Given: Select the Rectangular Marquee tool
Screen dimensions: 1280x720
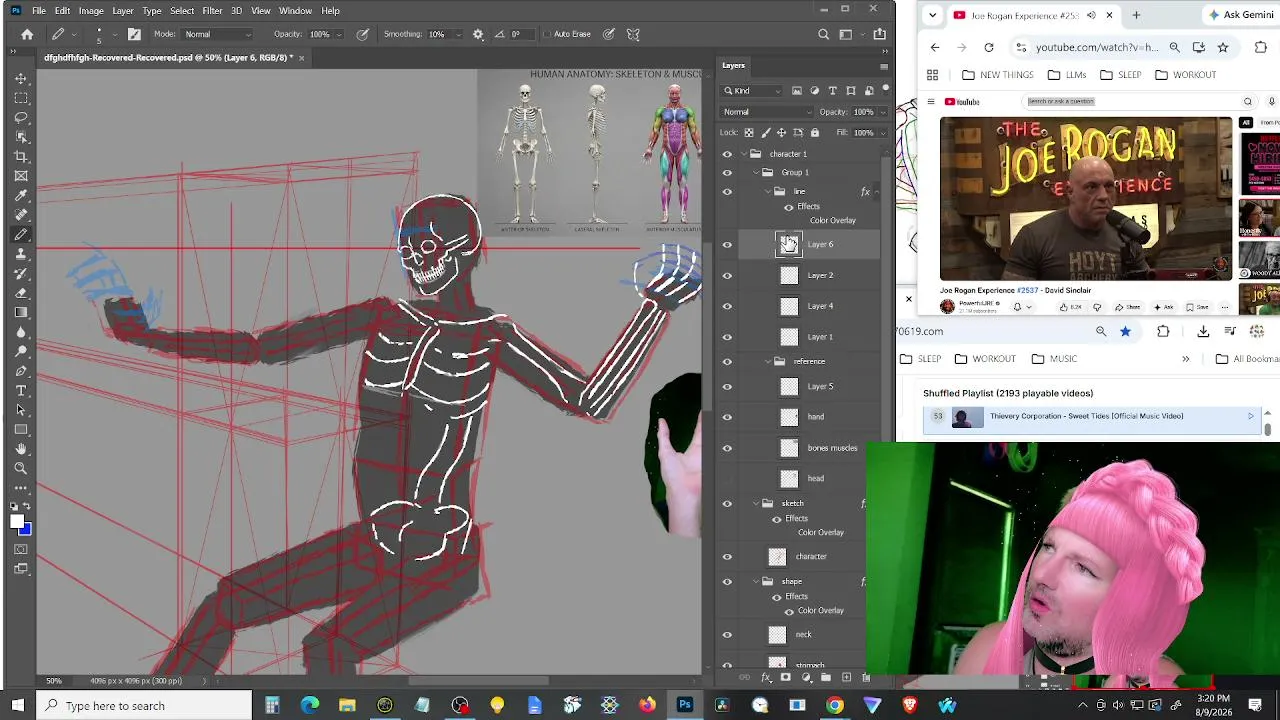Looking at the screenshot, I should [x=21, y=98].
